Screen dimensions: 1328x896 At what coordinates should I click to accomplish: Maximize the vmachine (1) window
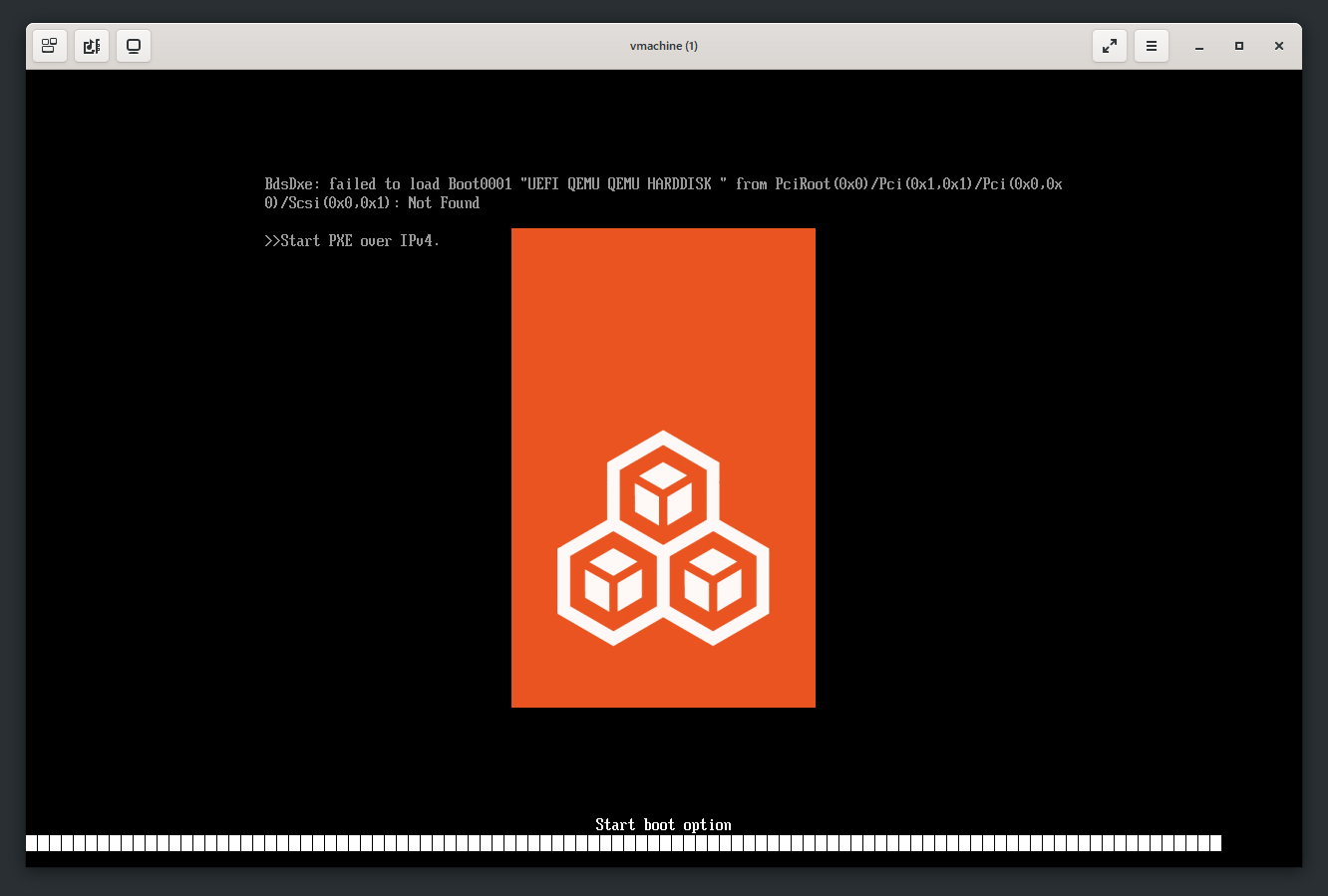coord(1239,46)
